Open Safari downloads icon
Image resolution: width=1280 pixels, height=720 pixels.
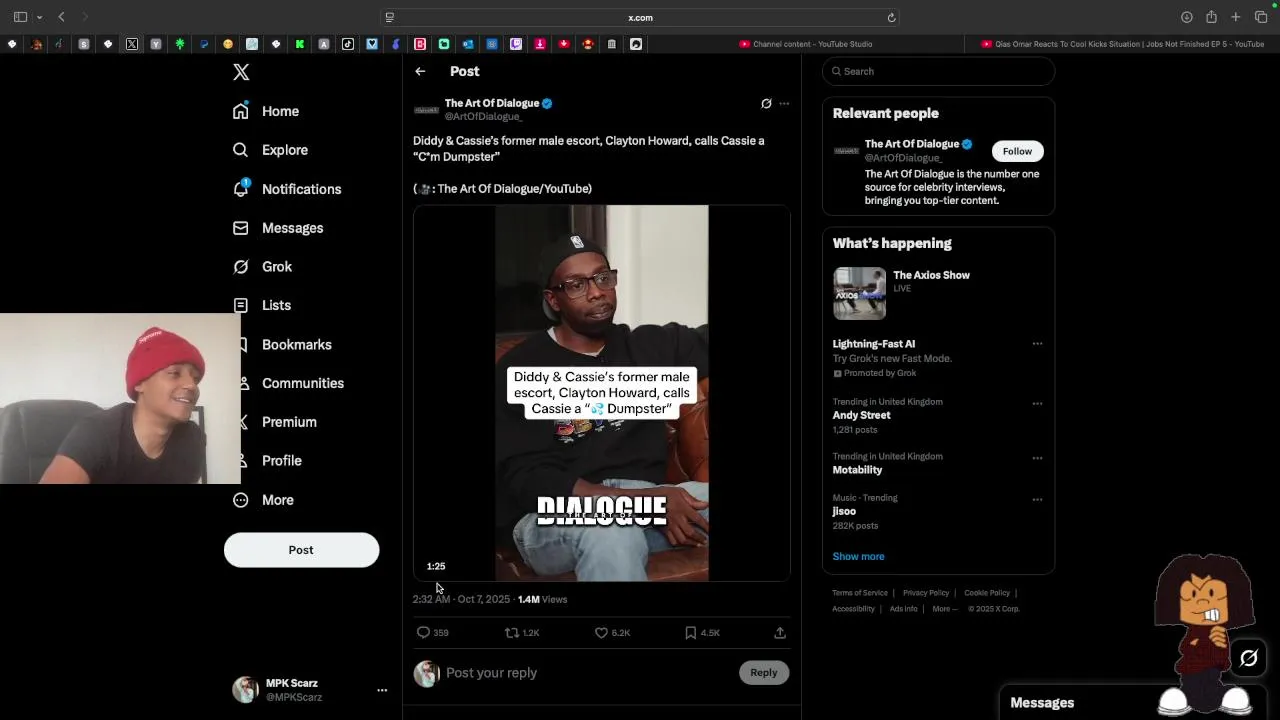1186,17
